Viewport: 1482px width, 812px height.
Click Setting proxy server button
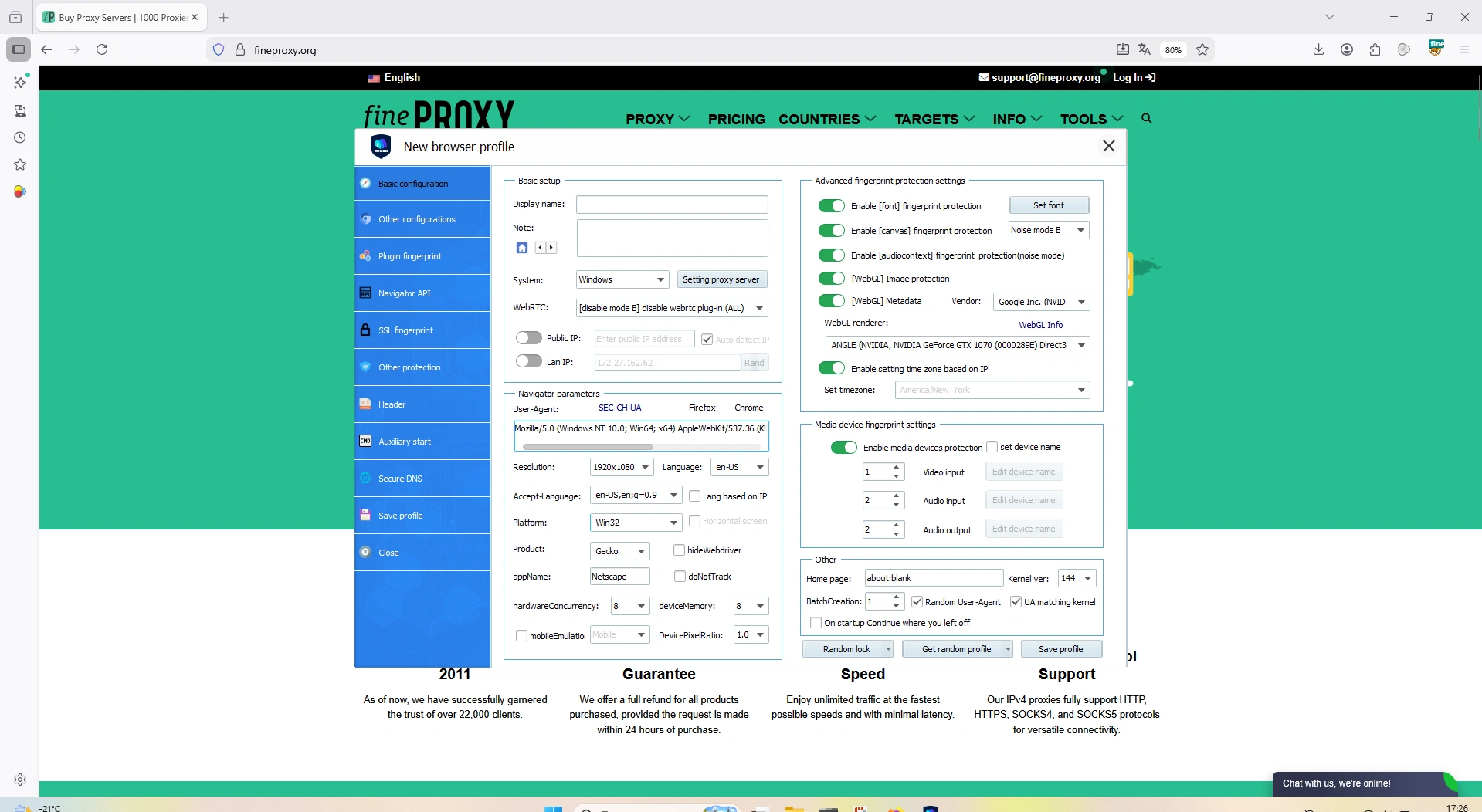click(x=721, y=279)
